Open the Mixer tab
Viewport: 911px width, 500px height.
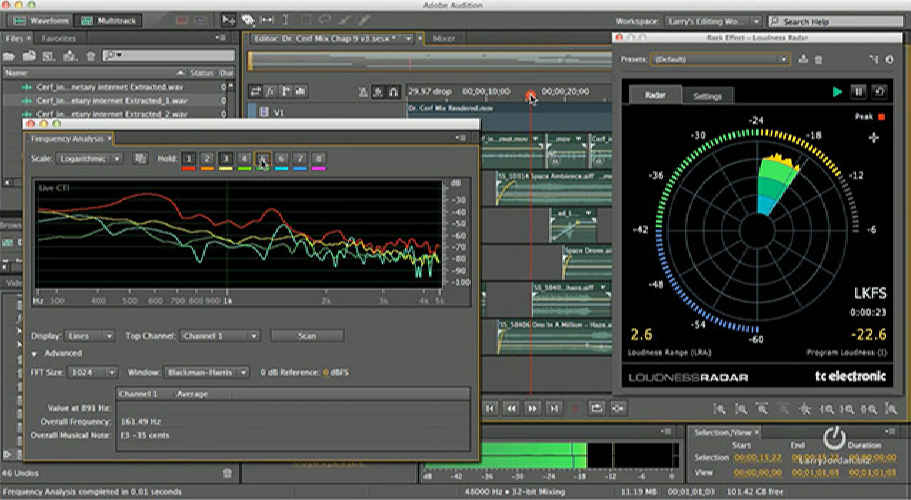(443, 38)
